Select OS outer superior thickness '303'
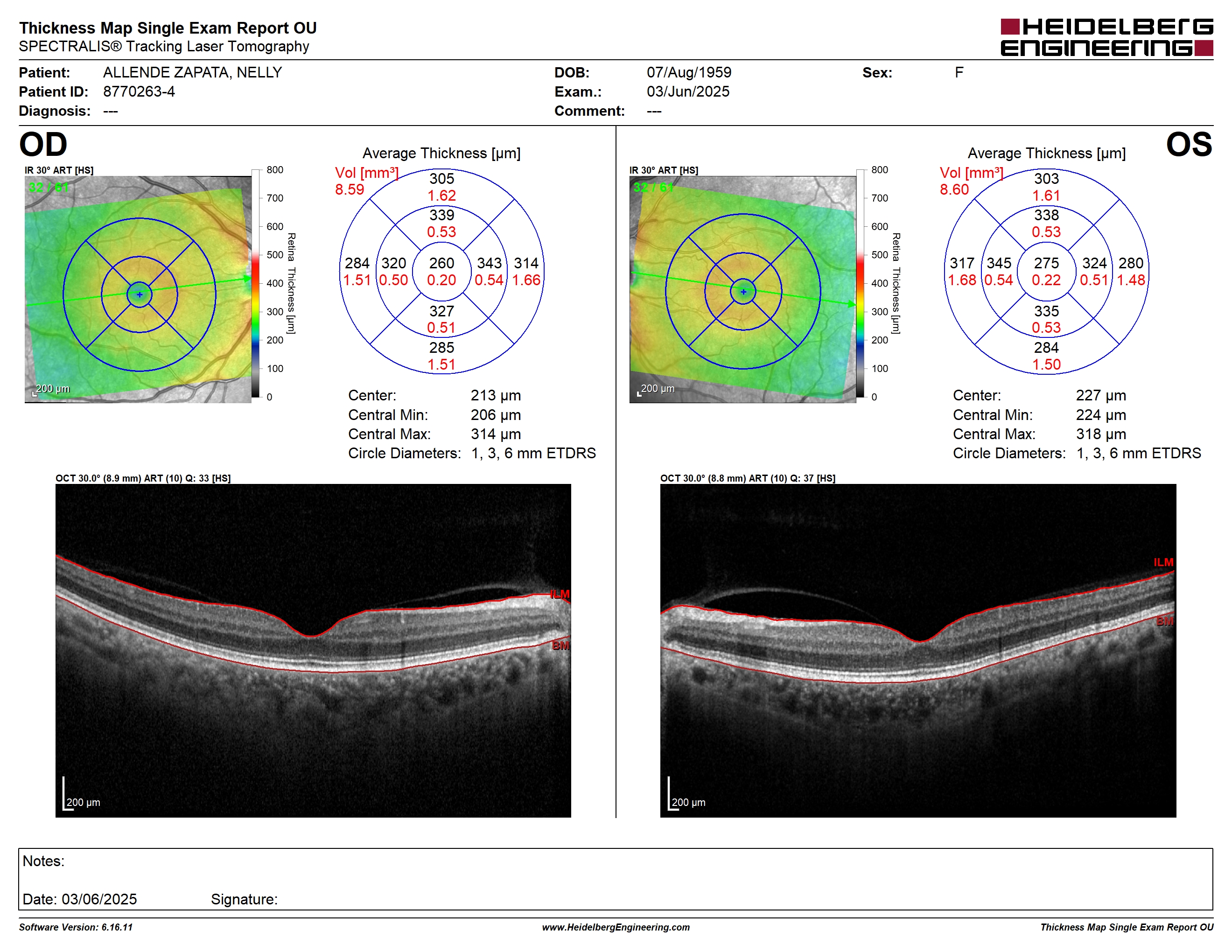 (1046, 179)
